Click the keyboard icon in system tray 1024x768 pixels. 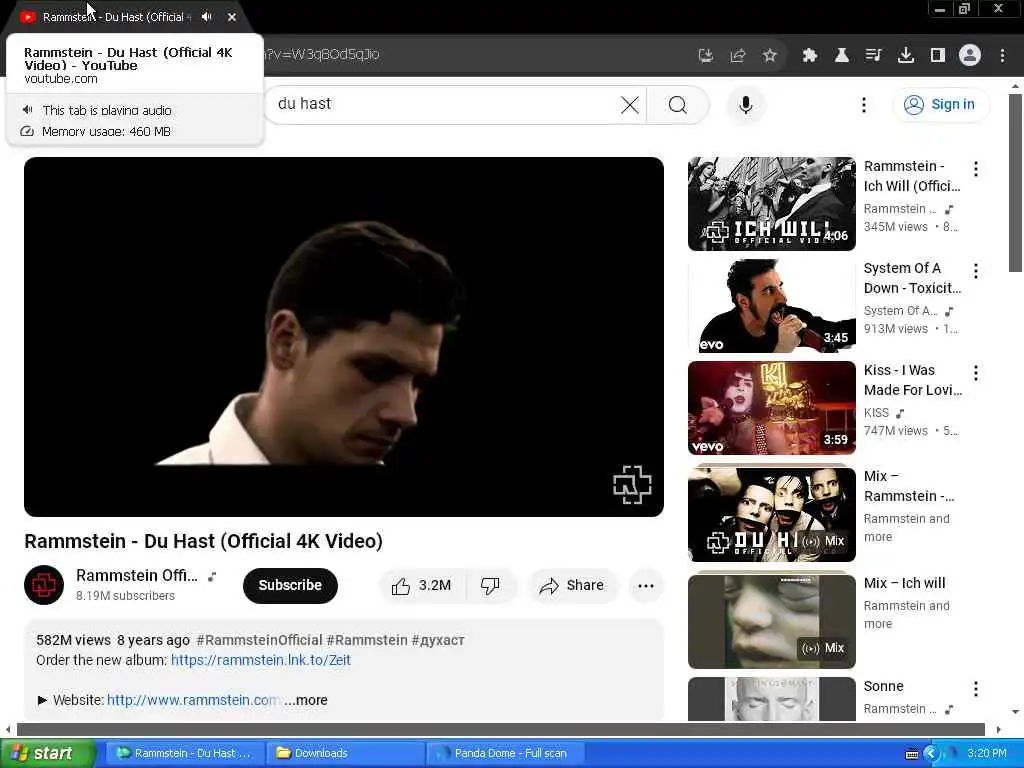click(x=912, y=754)
